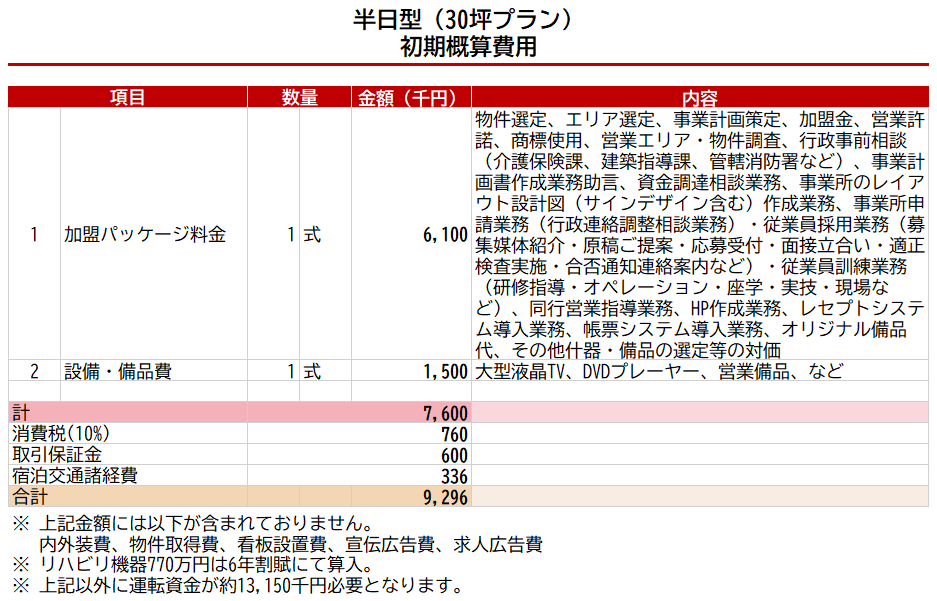Click the 金額（千円） column header
937x601 pixels.
tap(413, 97)
